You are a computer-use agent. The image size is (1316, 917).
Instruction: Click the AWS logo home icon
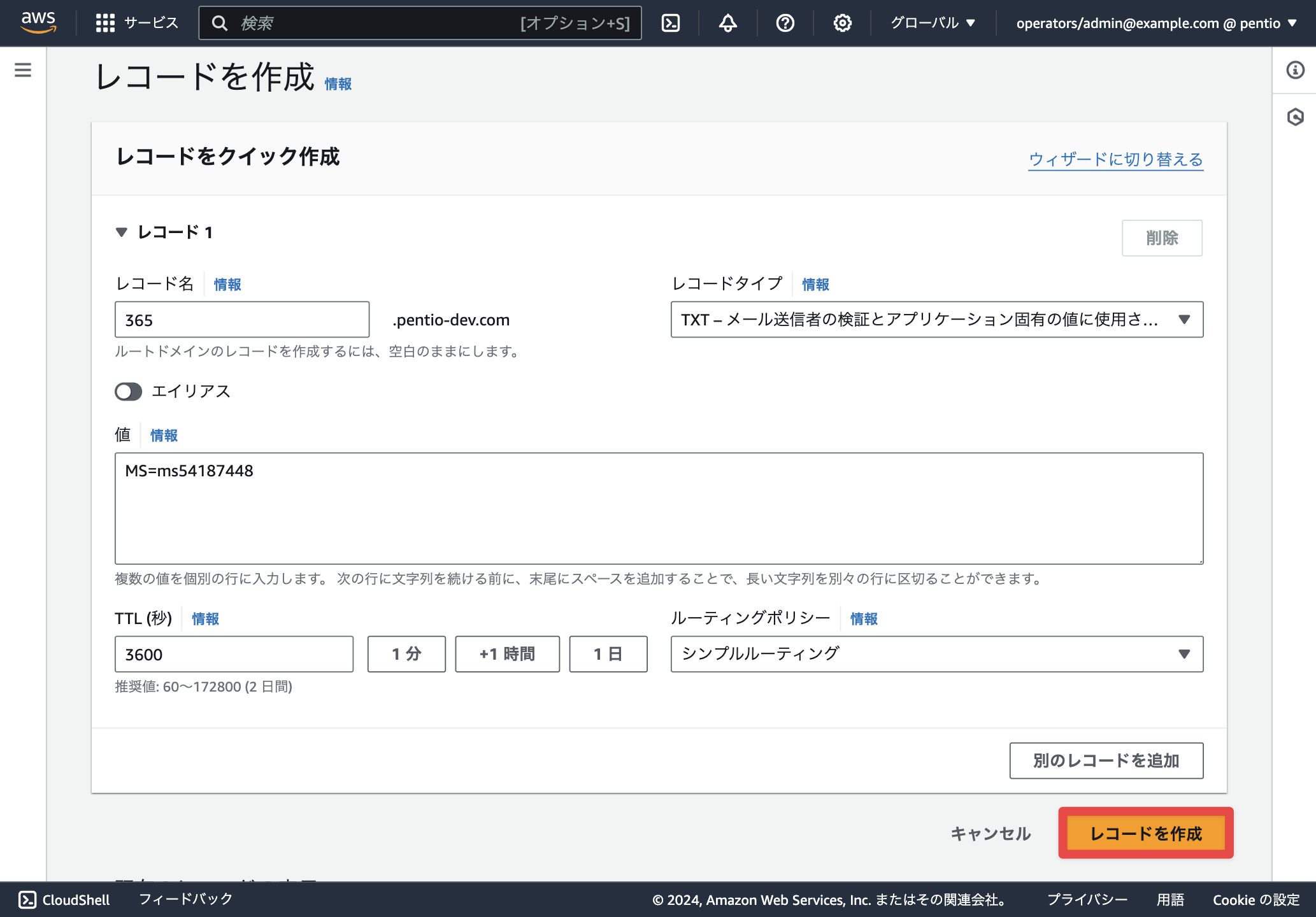click(38, 22)
